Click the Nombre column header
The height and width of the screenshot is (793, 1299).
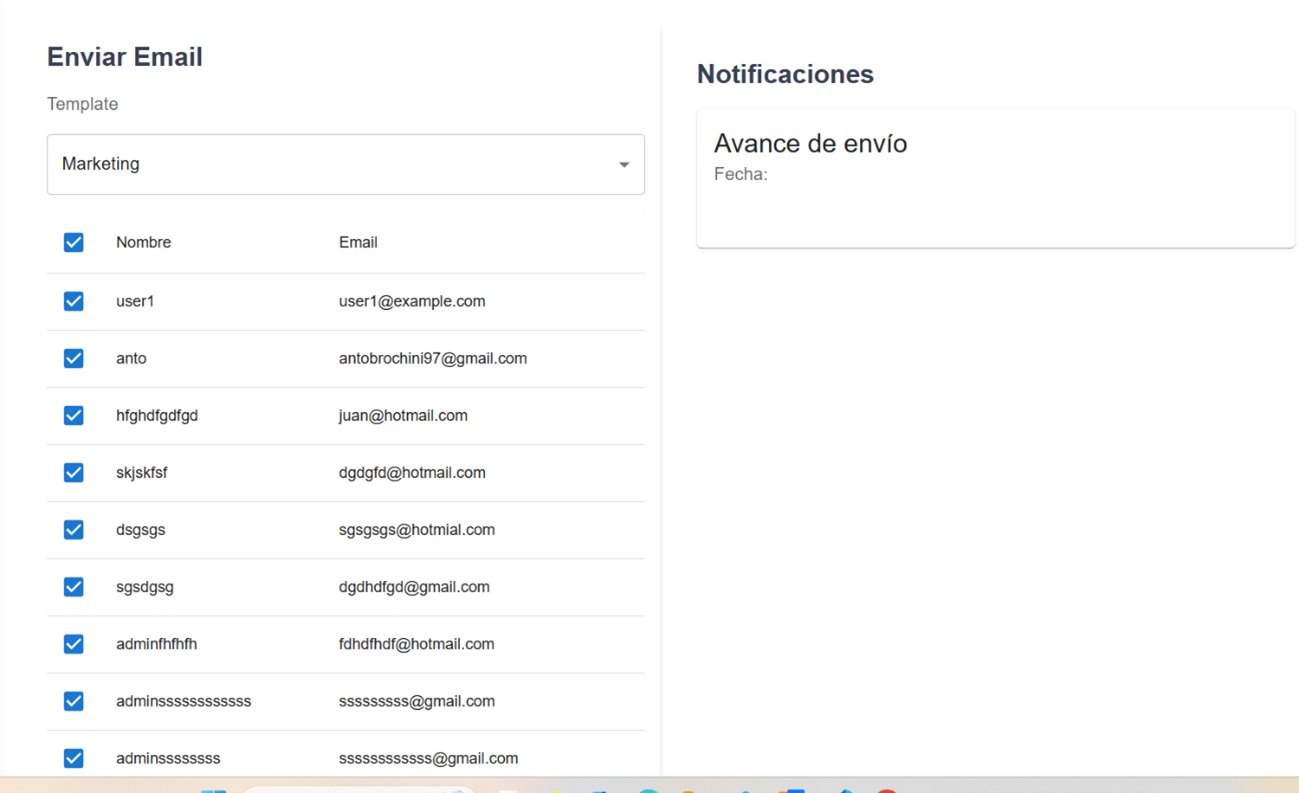click(143, 242)
